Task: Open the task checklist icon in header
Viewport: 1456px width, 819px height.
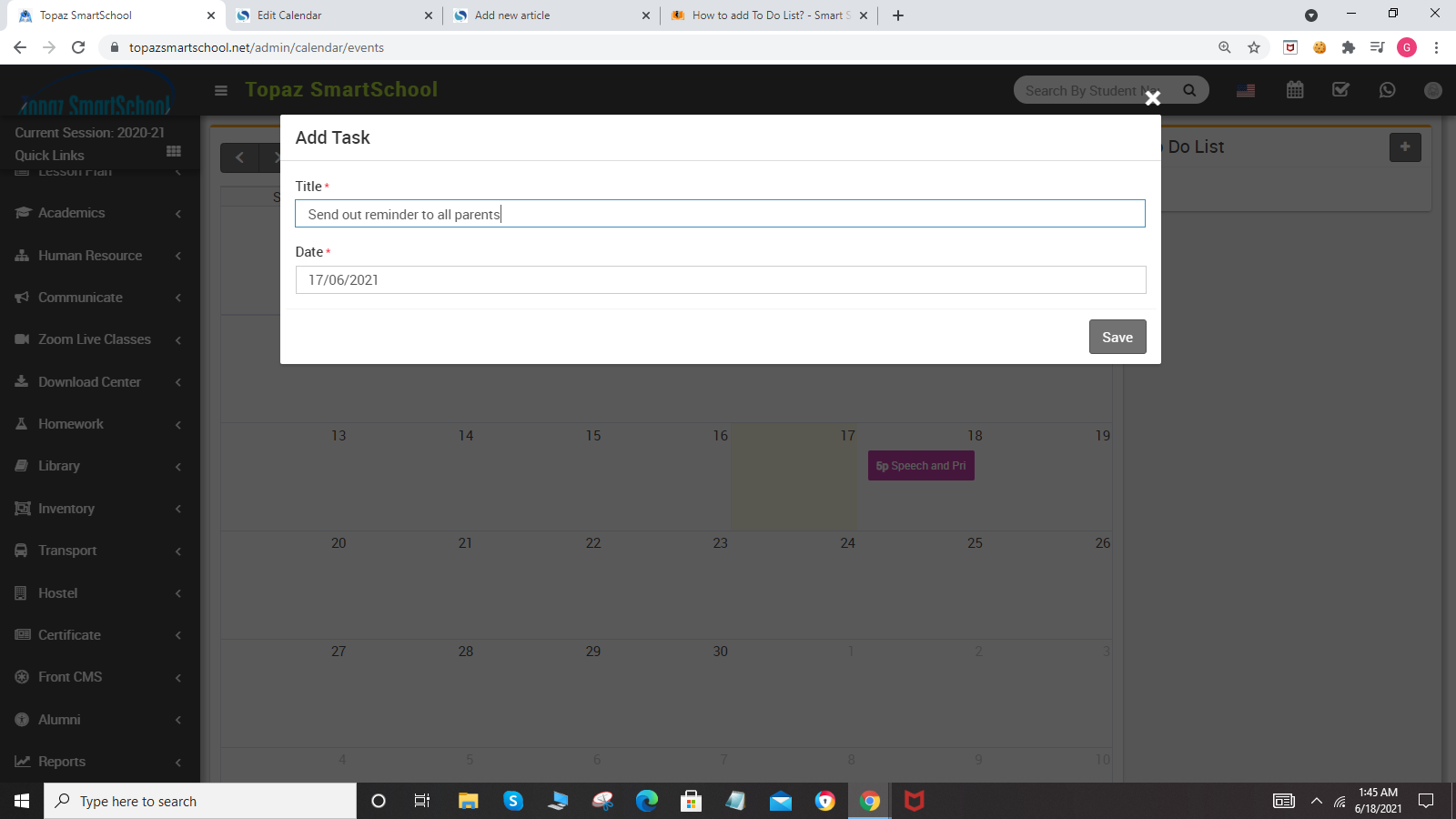Action: 1340,90
